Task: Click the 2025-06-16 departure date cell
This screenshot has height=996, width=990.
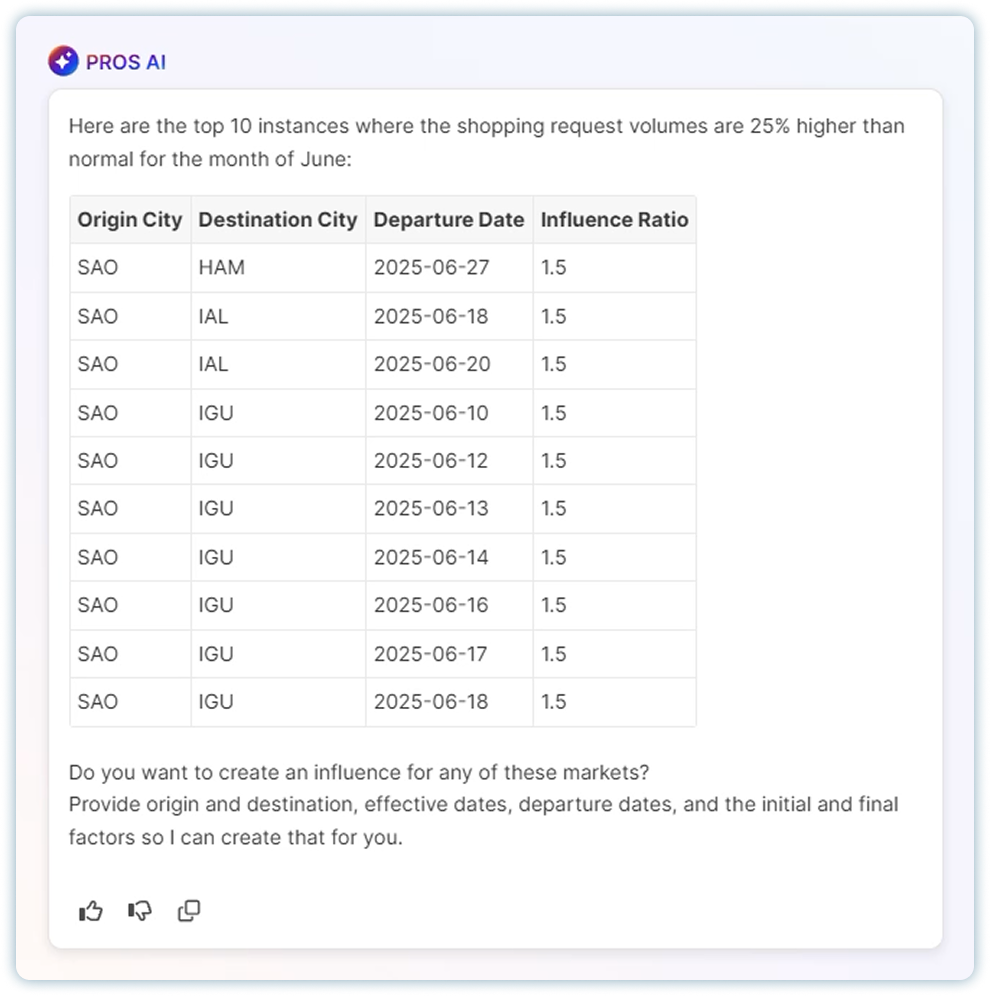Action: 449,605
